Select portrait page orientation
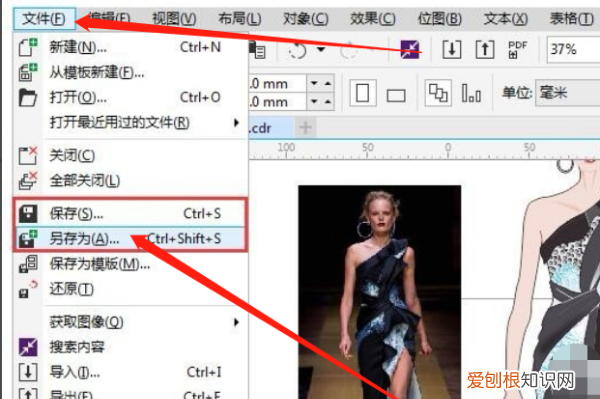The width and height of the screenshot is (600, 399). pos(362,93)
